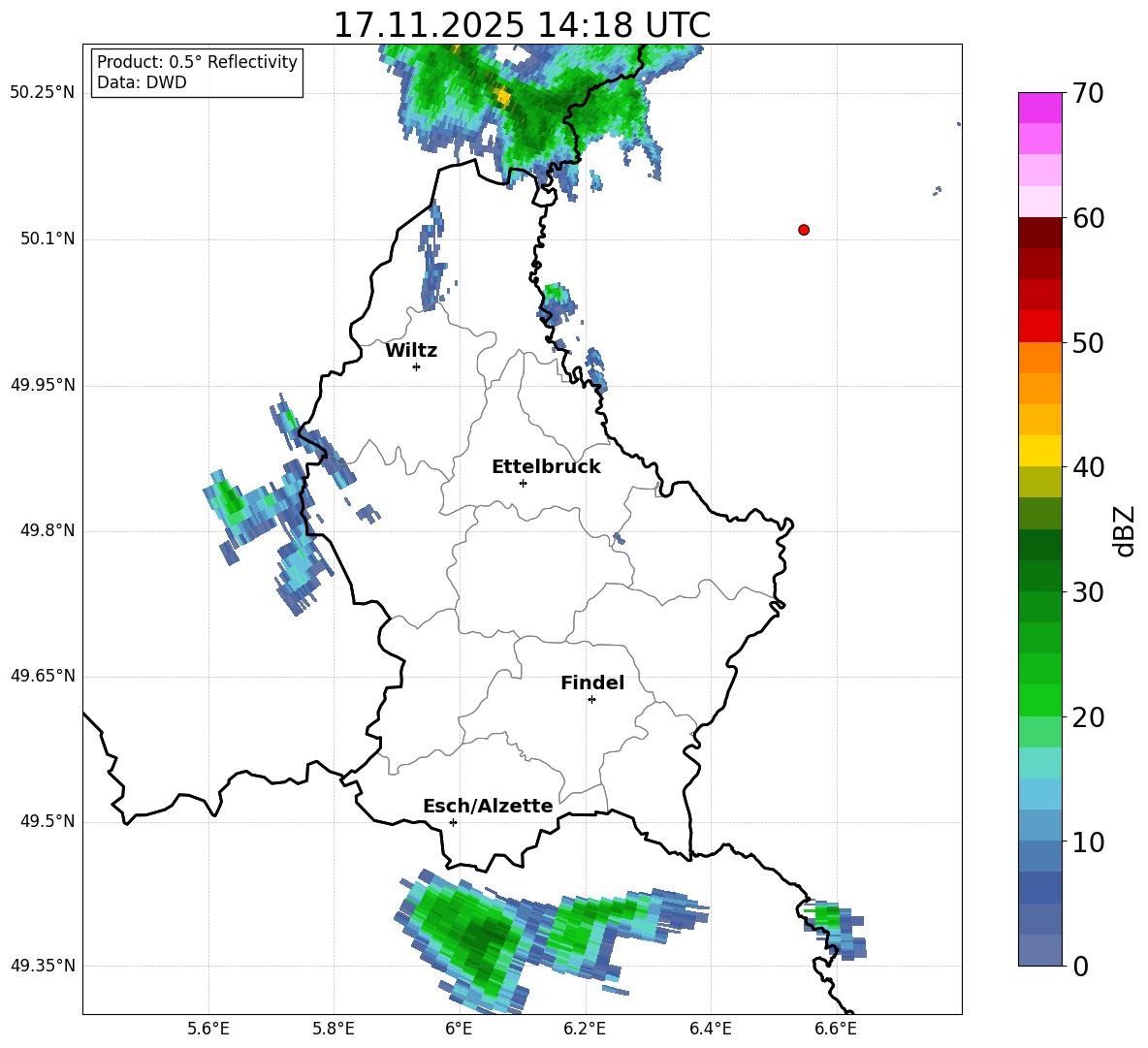Click the Wiltz station cross marker

[x=417, y=366]
